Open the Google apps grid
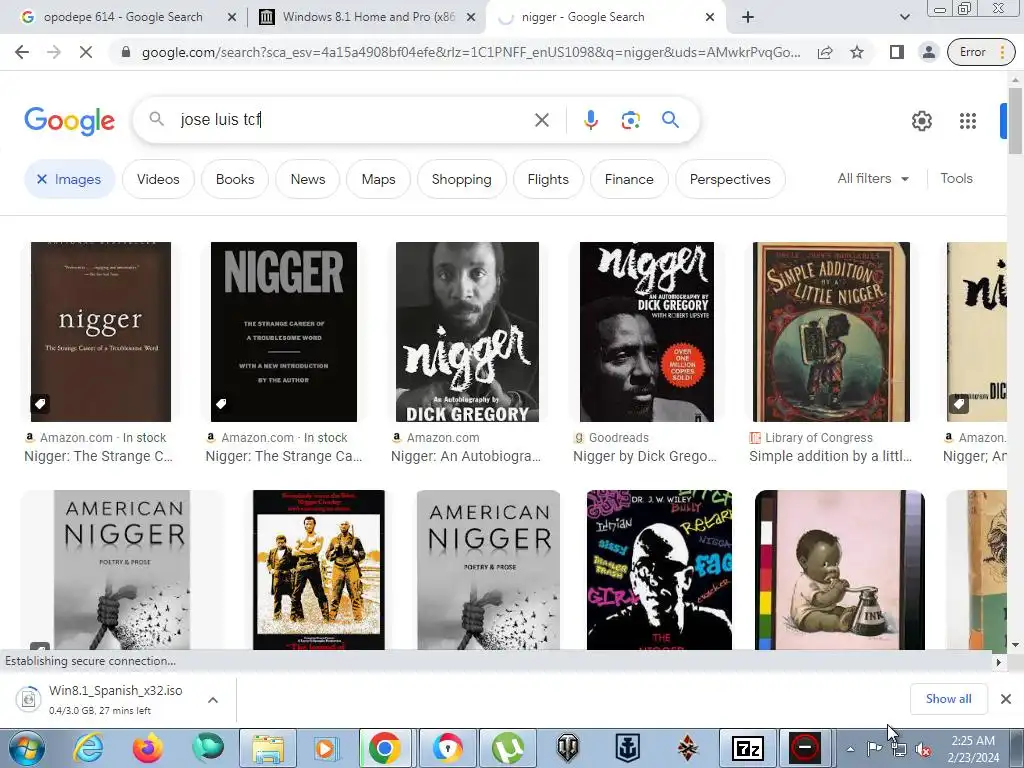Image resolution: width=1024 pixels, height=768 pixels. [x=967, y=121]
